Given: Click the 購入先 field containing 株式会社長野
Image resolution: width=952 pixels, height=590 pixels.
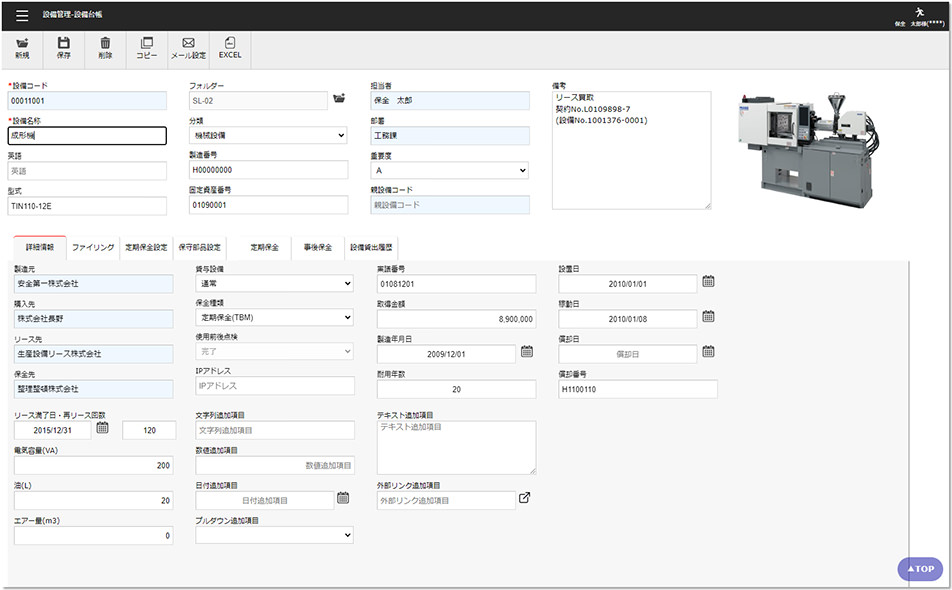Looking at the screenshot, I should [94, 319].
